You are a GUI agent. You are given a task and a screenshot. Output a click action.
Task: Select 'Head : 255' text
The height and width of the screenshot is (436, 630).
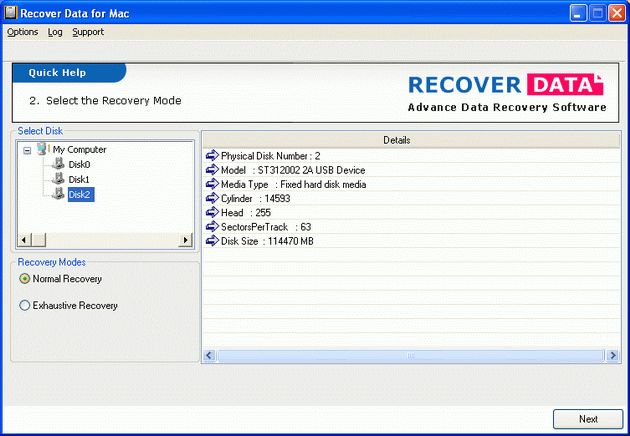[246, 213]
